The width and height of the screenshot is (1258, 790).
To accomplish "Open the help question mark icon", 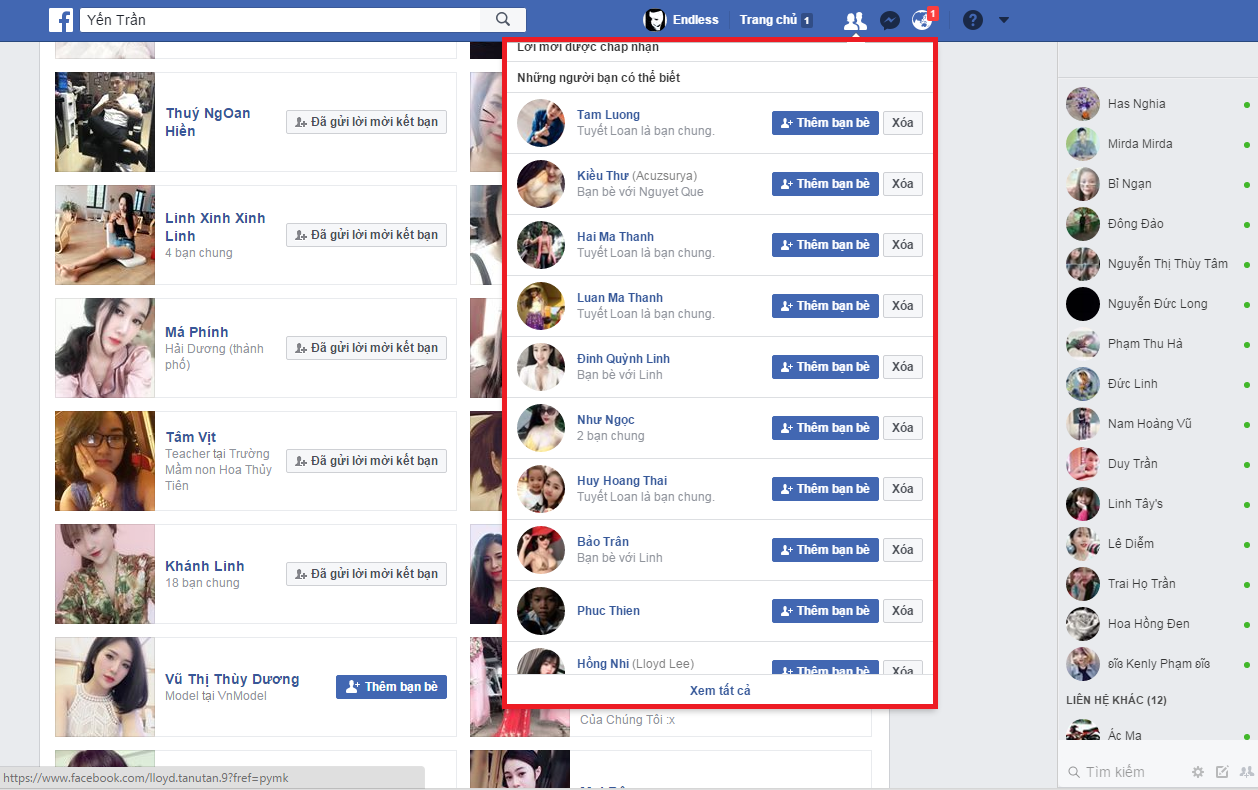I will [972, 20].
